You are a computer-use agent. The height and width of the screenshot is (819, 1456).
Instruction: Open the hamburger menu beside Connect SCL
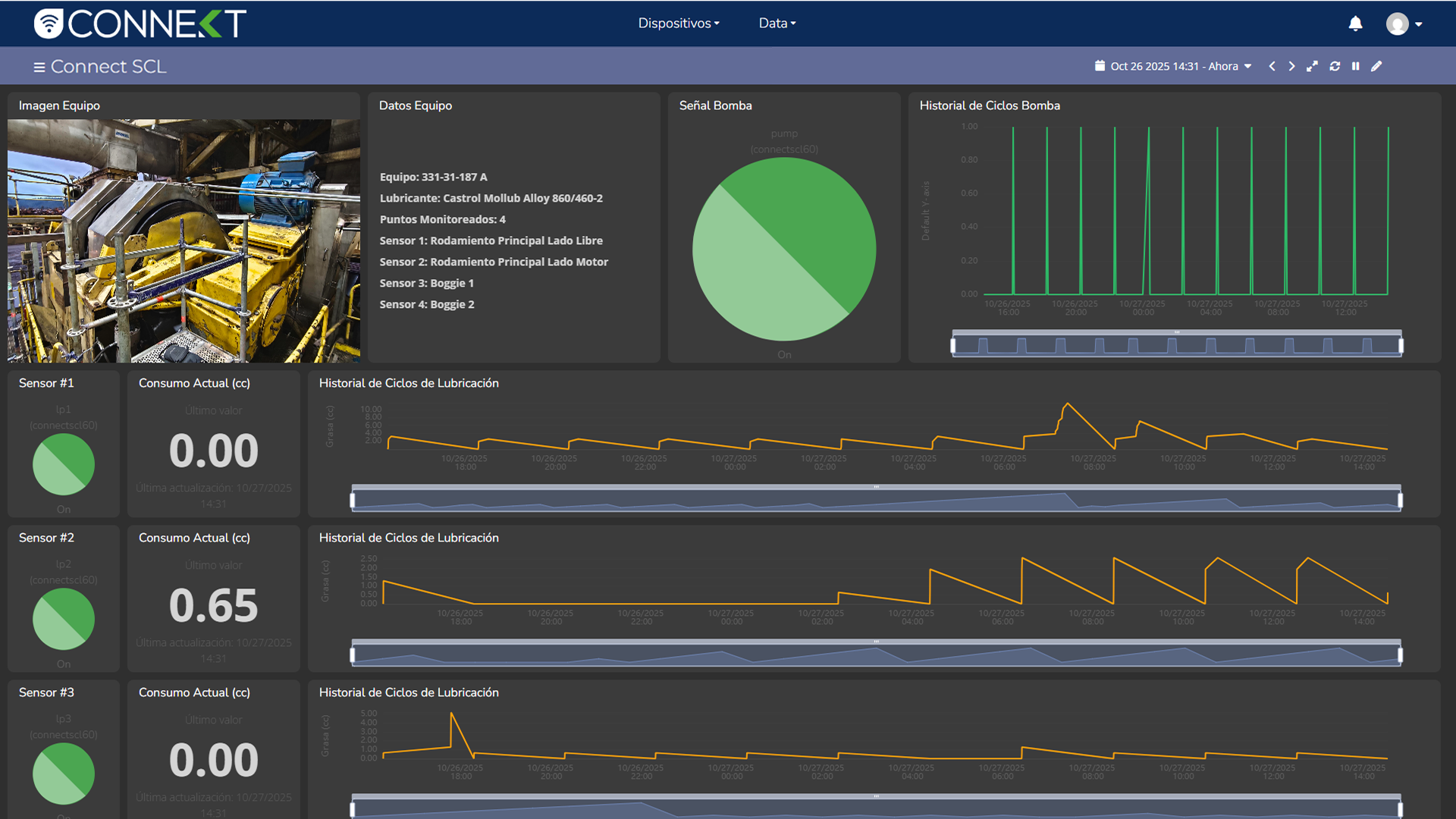[x=39, y=67]
